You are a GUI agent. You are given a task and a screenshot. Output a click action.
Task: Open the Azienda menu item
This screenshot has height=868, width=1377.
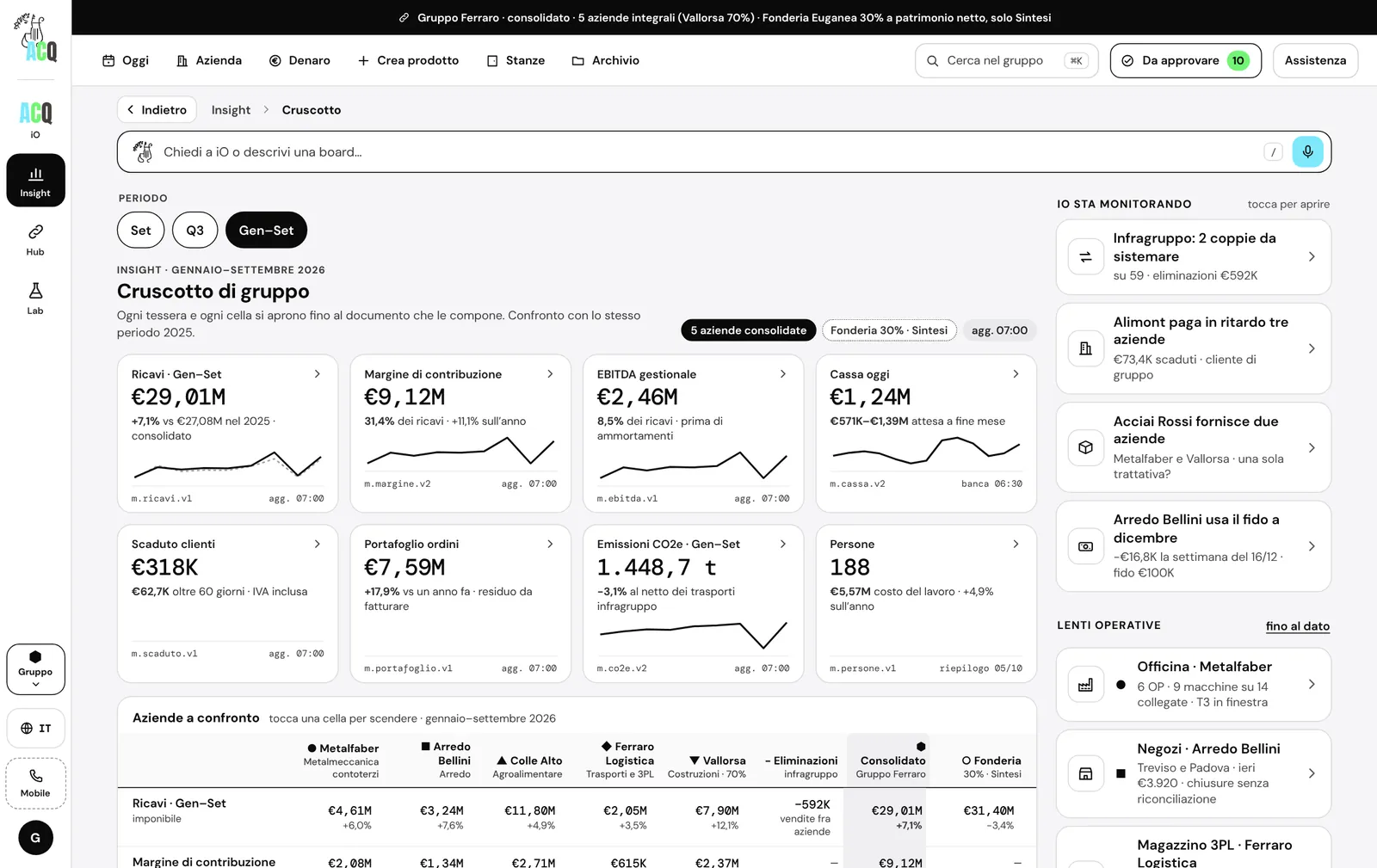tap(209, 60)
